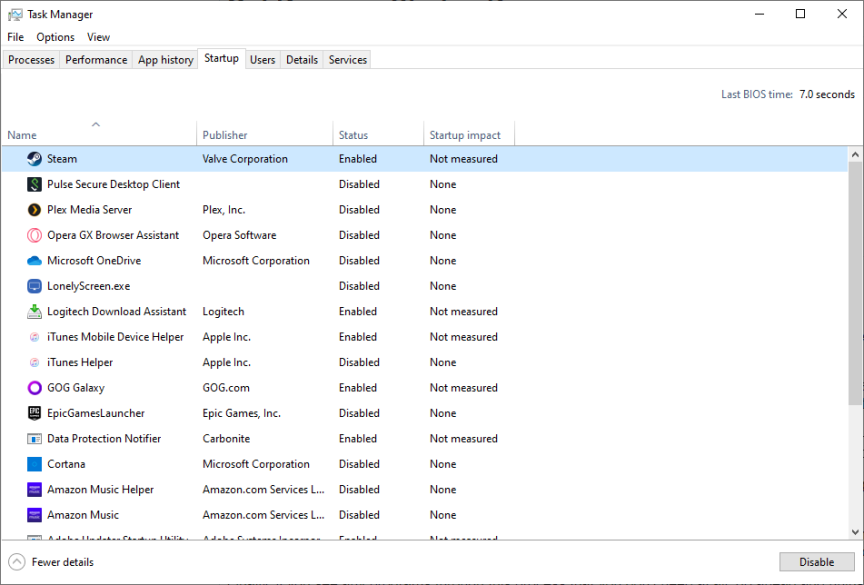Click the Pulse Secure Desktop Client icon
864x585 pixels.
[x=34, y=185]
